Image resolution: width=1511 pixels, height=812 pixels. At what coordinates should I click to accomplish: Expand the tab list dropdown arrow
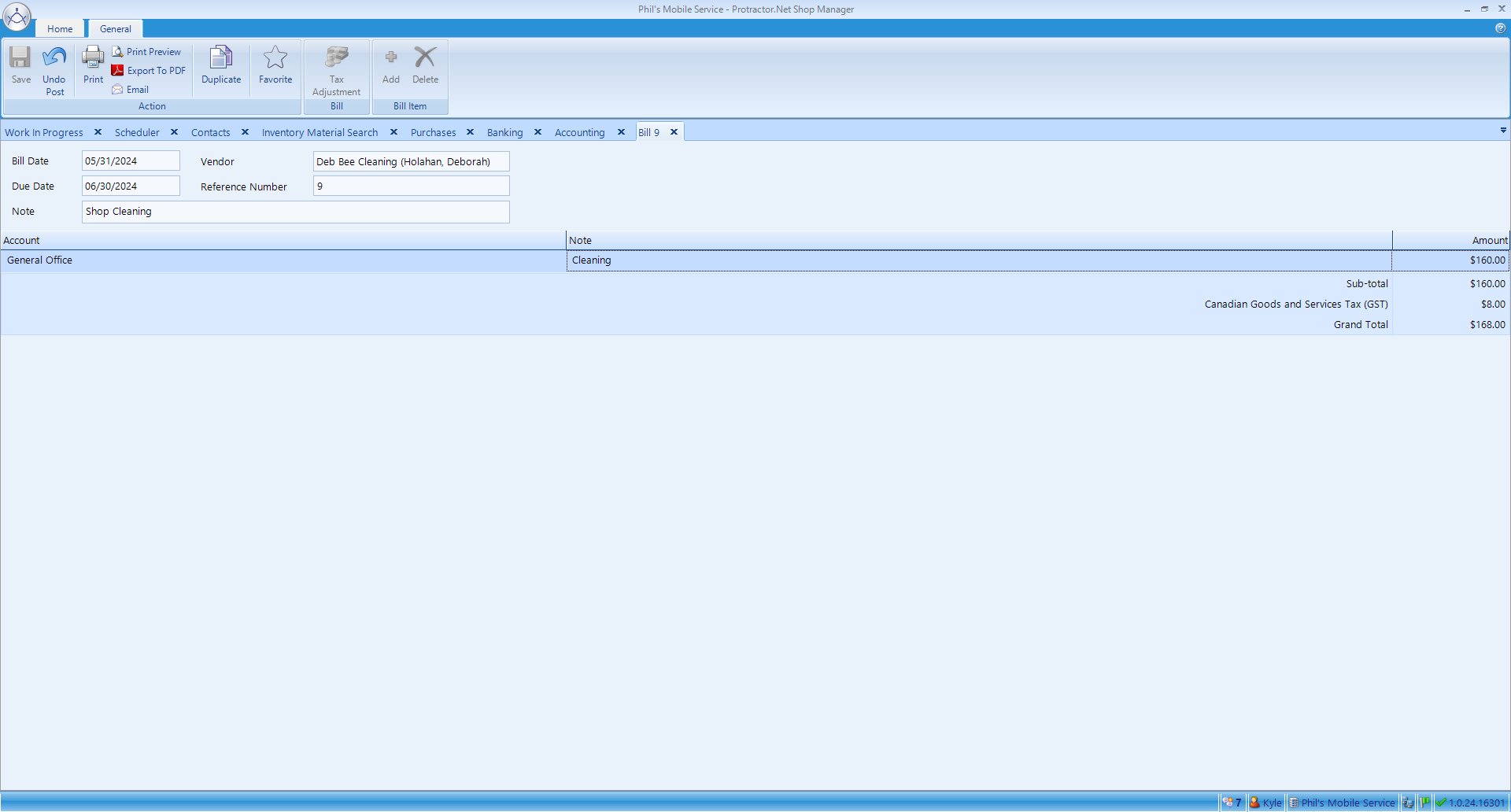pos(1503,131)
